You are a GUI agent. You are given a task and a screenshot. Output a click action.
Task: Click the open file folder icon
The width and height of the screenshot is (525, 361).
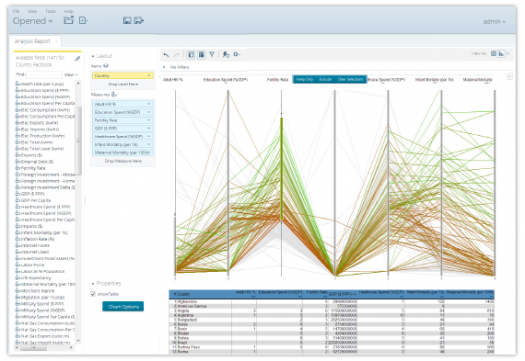click(x=69, y=20)
